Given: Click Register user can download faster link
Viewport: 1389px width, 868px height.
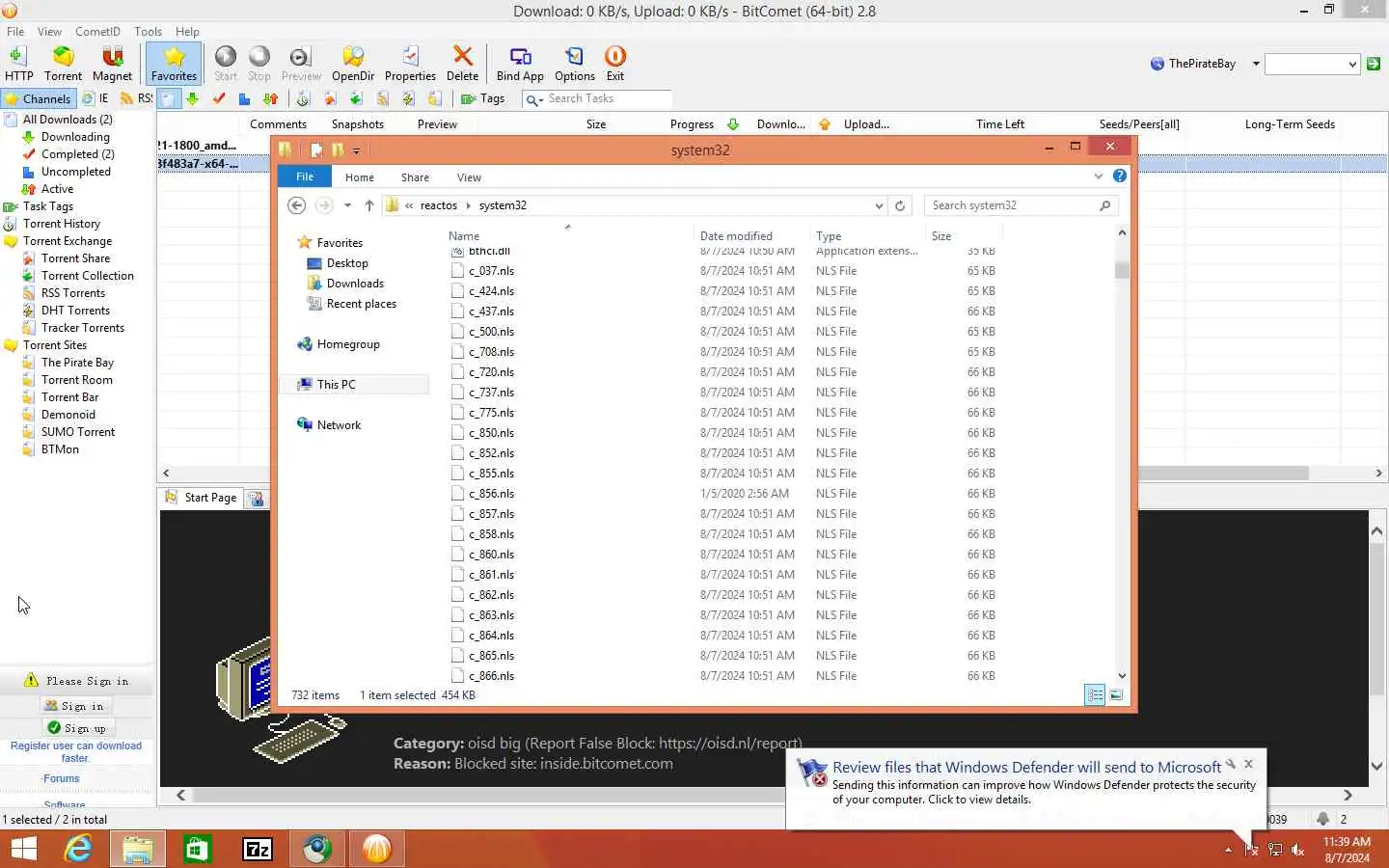Looking at the screenshot, I should (76, 751).
